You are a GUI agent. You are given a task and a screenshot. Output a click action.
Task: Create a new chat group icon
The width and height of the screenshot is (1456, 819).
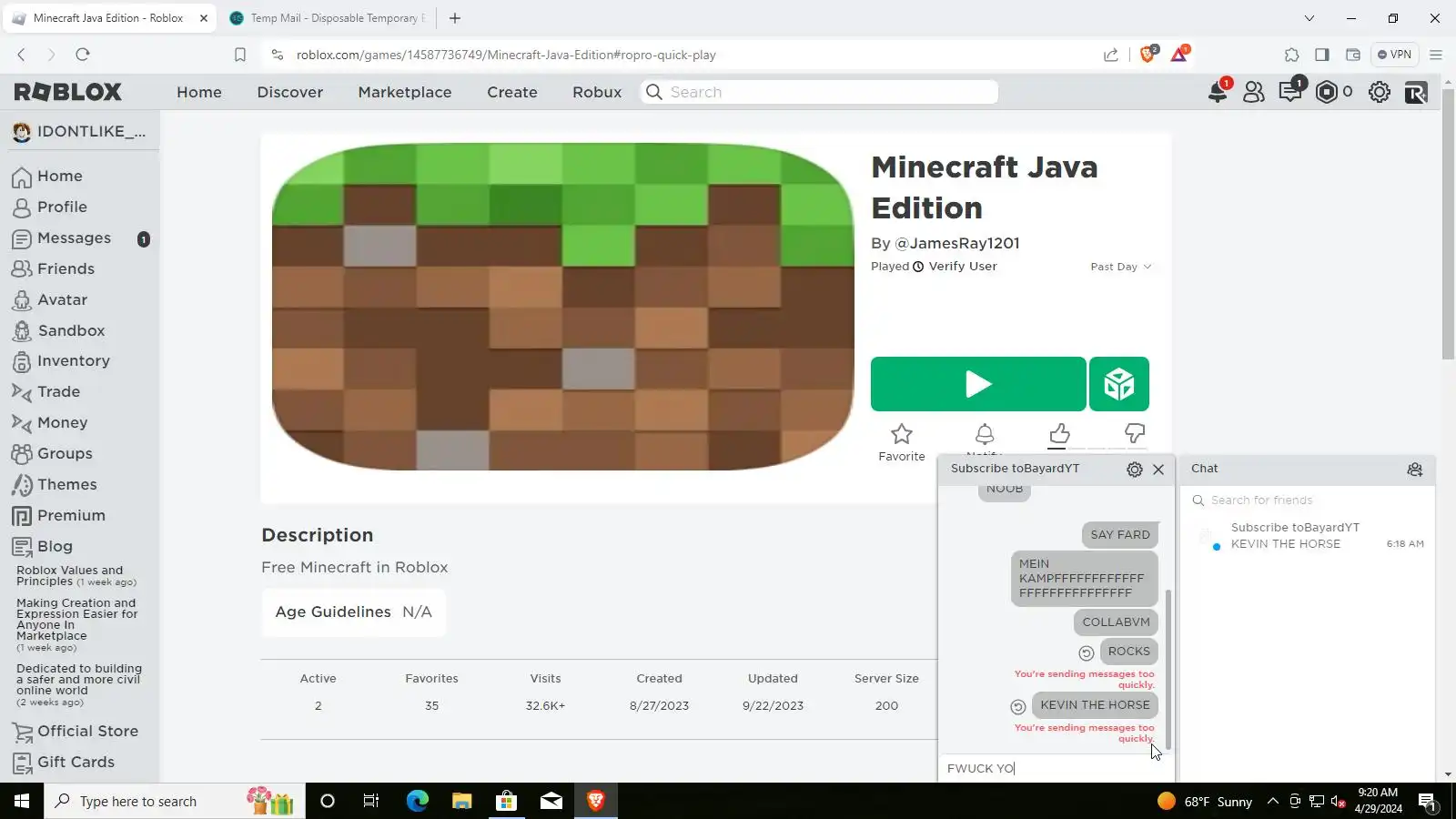[x=1415, y=470]
